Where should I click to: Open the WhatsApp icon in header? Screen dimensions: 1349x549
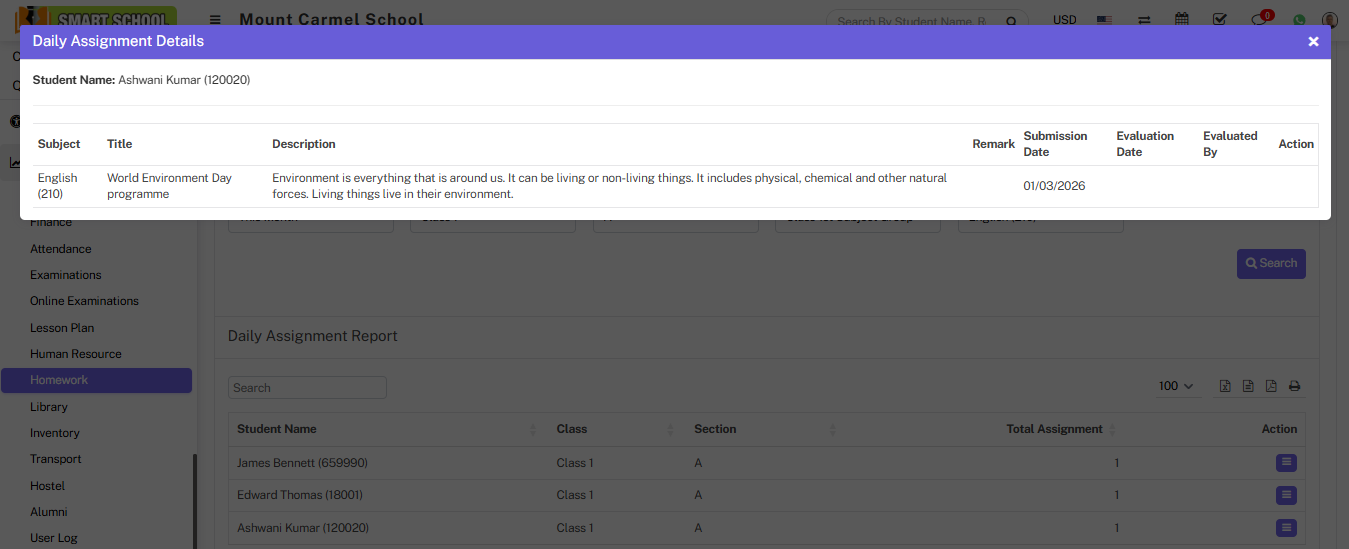pos(1299,20)
